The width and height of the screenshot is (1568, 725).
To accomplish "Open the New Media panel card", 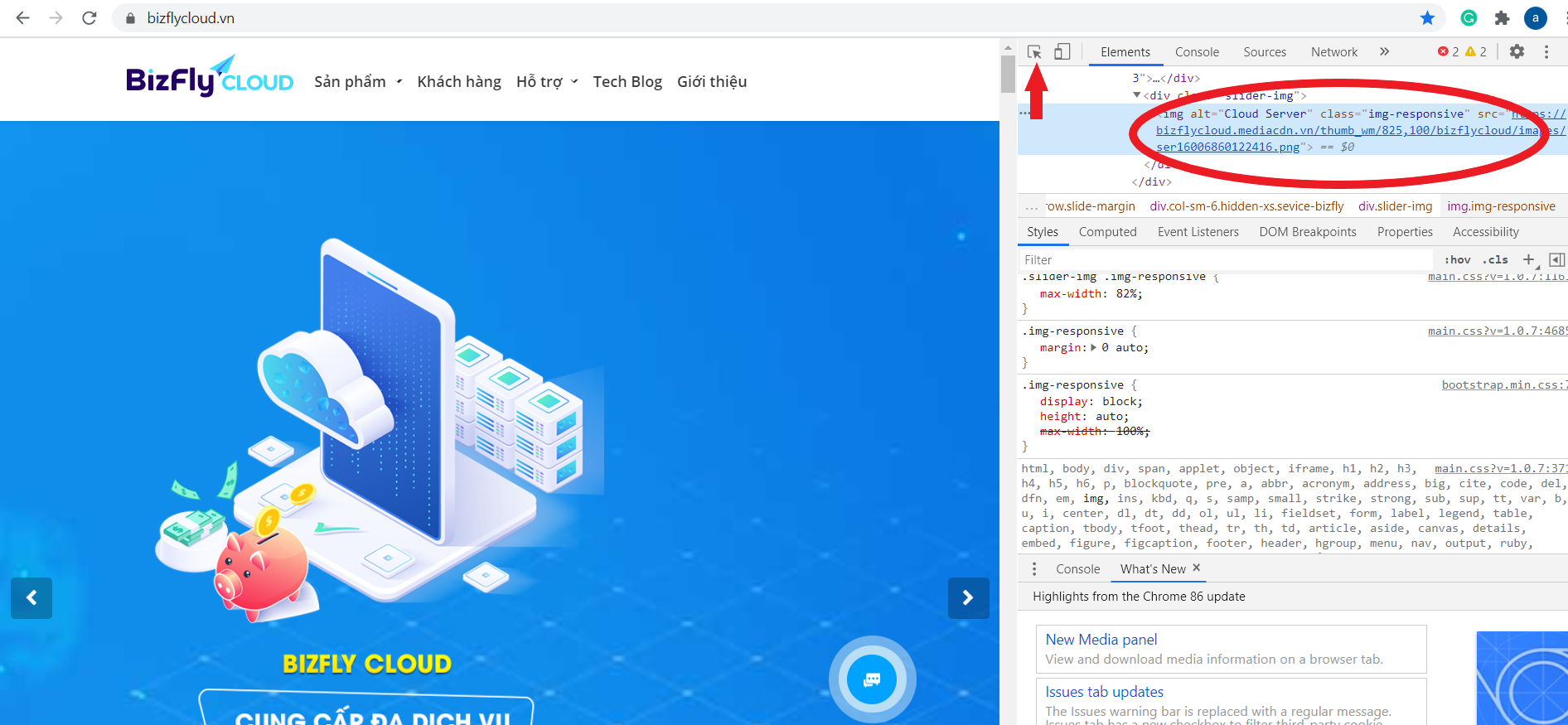I will point(1231,649).
